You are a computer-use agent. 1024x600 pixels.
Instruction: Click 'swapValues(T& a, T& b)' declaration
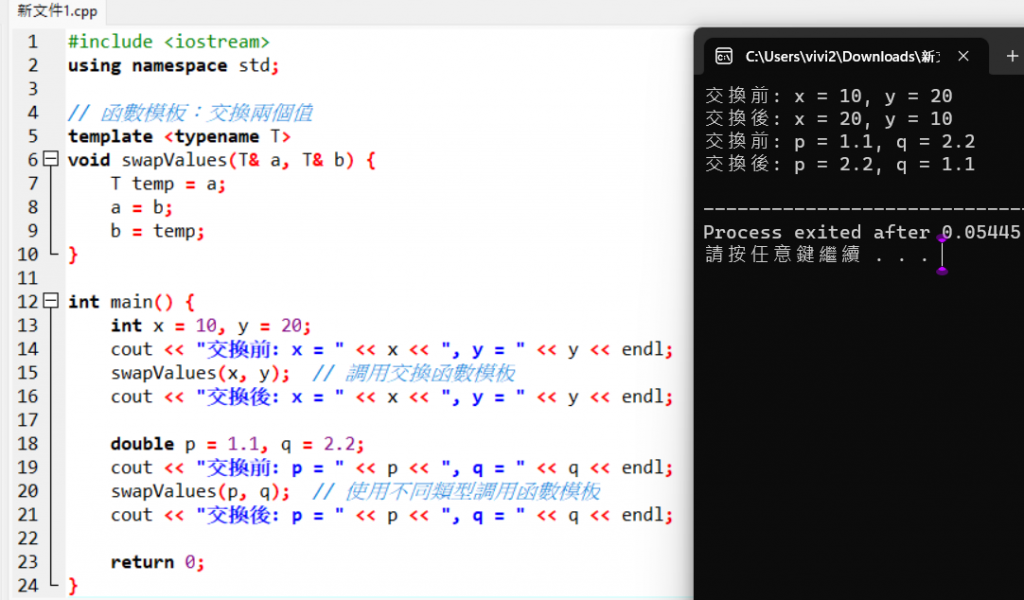click(x=238, y=160)
